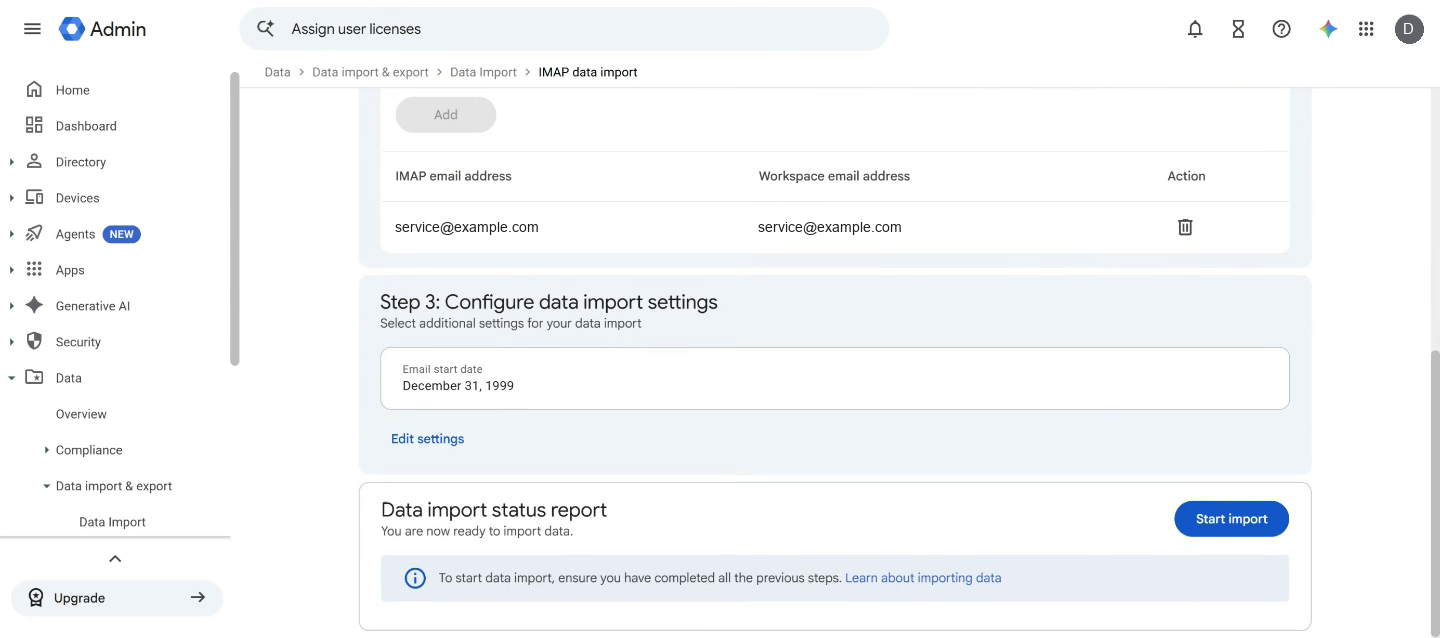
Task: Click the Google Admin logo
Action: pyautogui.click(x=103, y=29)
